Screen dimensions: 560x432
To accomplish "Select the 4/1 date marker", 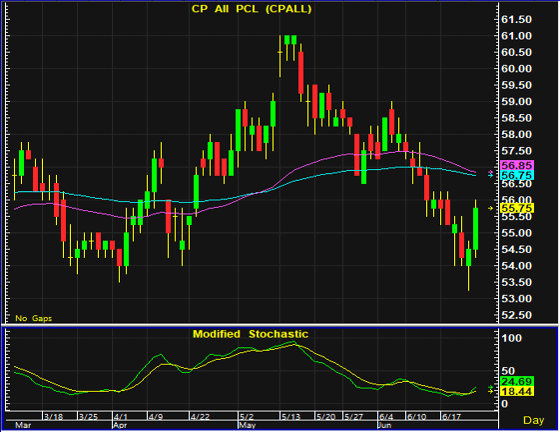I will [121, 417].
